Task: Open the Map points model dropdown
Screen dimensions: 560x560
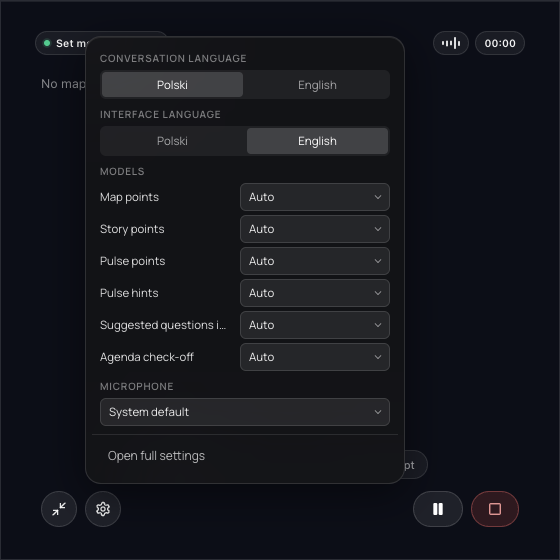Action: click(x=315, y=197)
